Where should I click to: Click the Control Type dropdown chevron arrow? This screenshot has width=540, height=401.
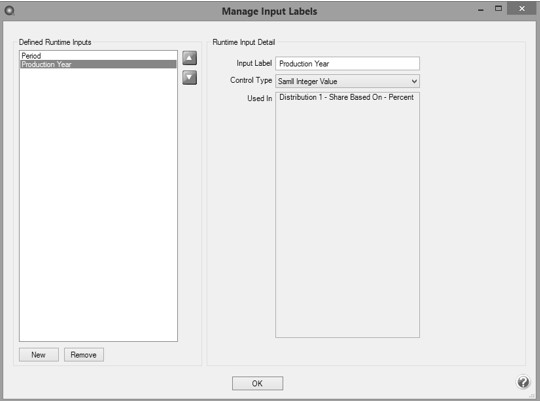pyautogui.click(x=414, y=81)
